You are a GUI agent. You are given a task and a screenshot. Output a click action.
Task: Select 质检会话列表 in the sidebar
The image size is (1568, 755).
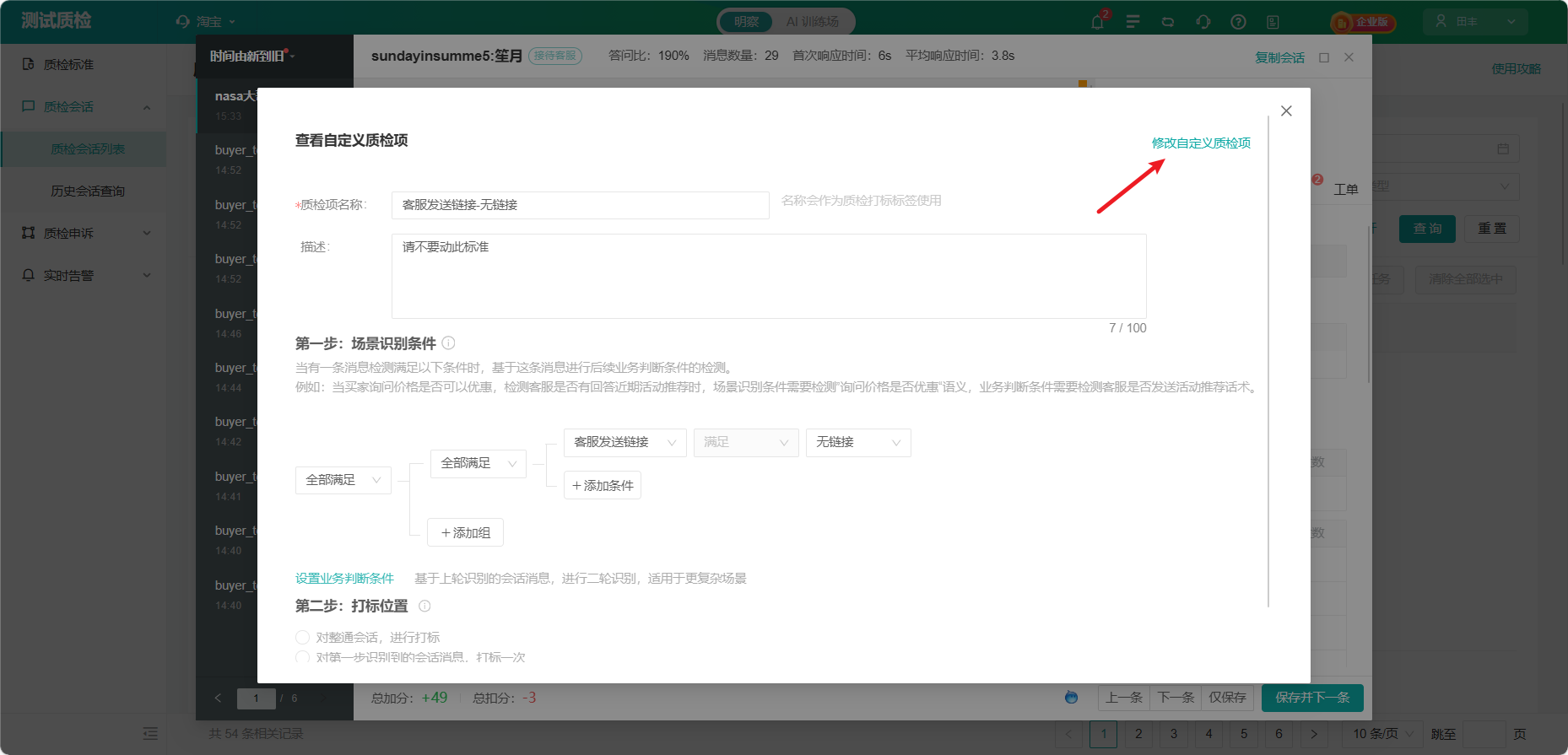(84, 148)
